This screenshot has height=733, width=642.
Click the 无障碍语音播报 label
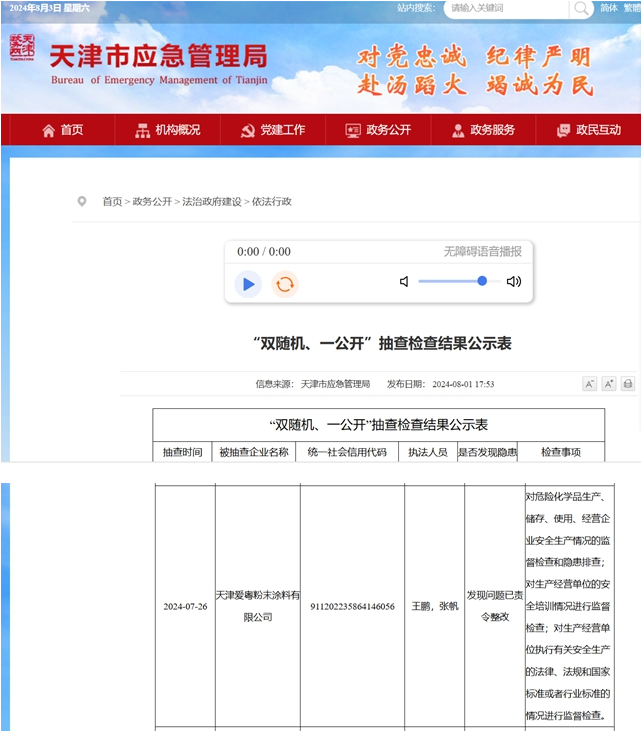coord(483,252)
